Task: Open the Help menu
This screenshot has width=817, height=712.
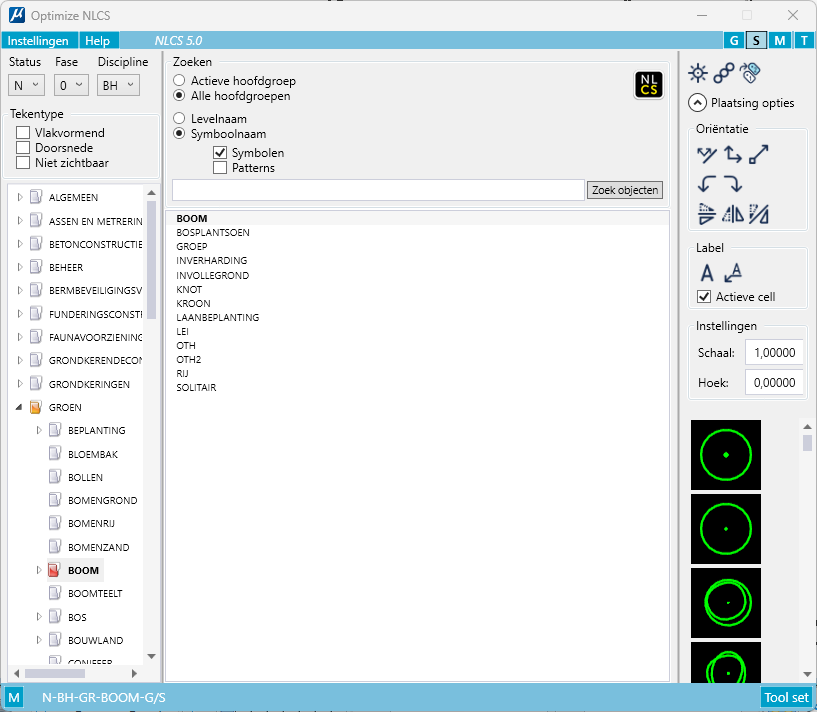Action: coord(97,41)
